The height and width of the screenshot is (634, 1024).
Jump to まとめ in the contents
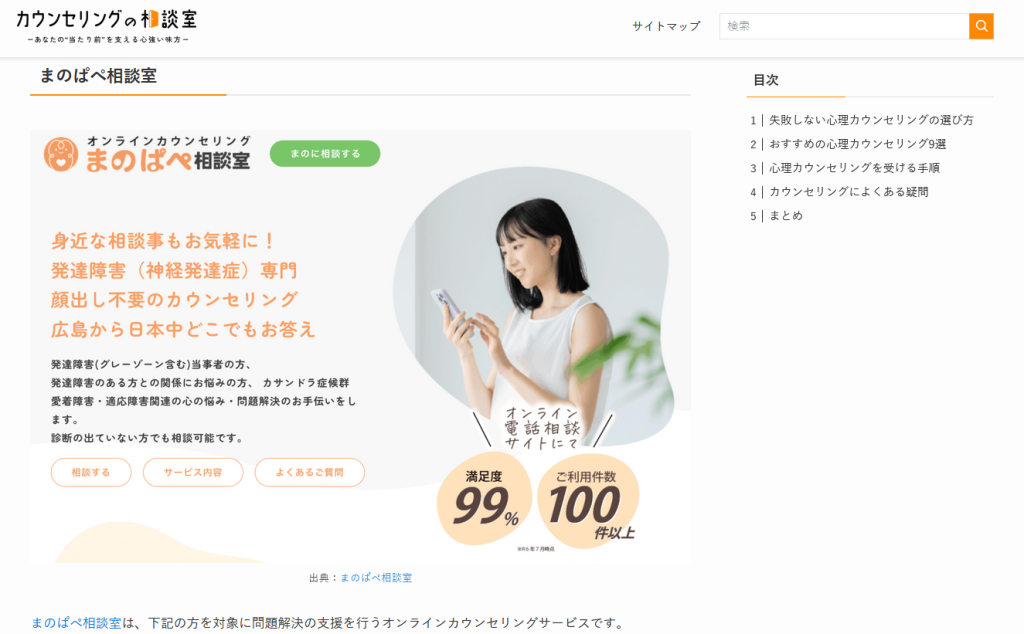point(786,215)
